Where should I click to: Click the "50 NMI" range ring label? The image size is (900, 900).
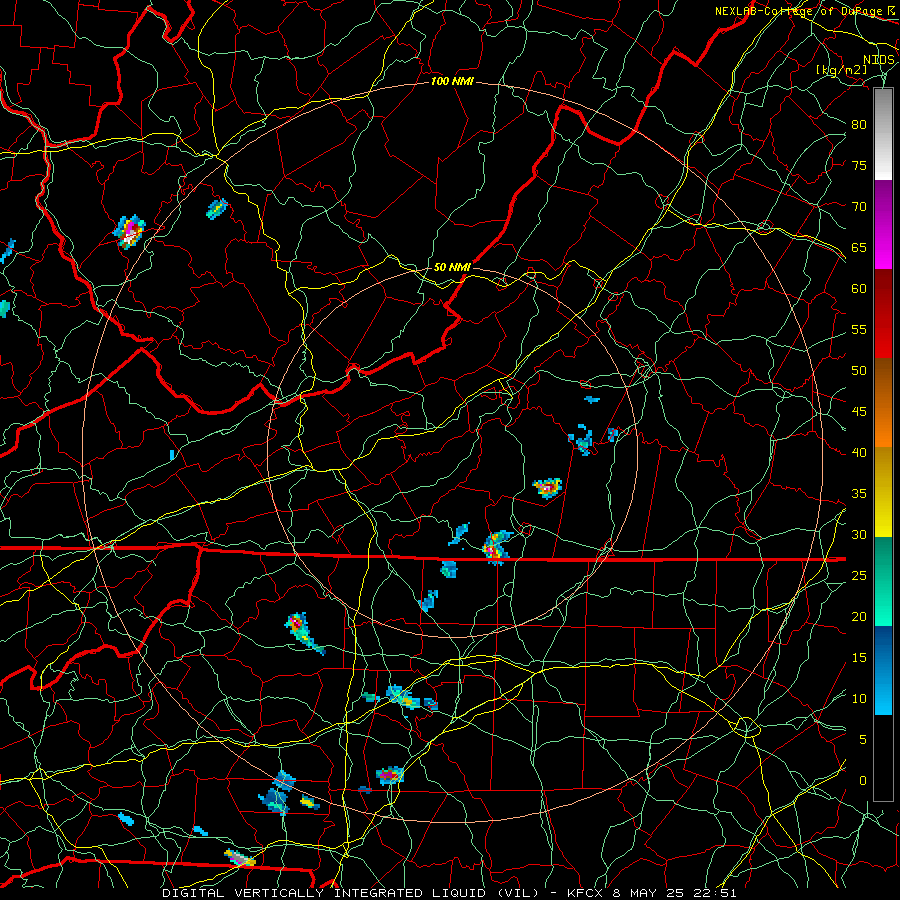point(452,267)
